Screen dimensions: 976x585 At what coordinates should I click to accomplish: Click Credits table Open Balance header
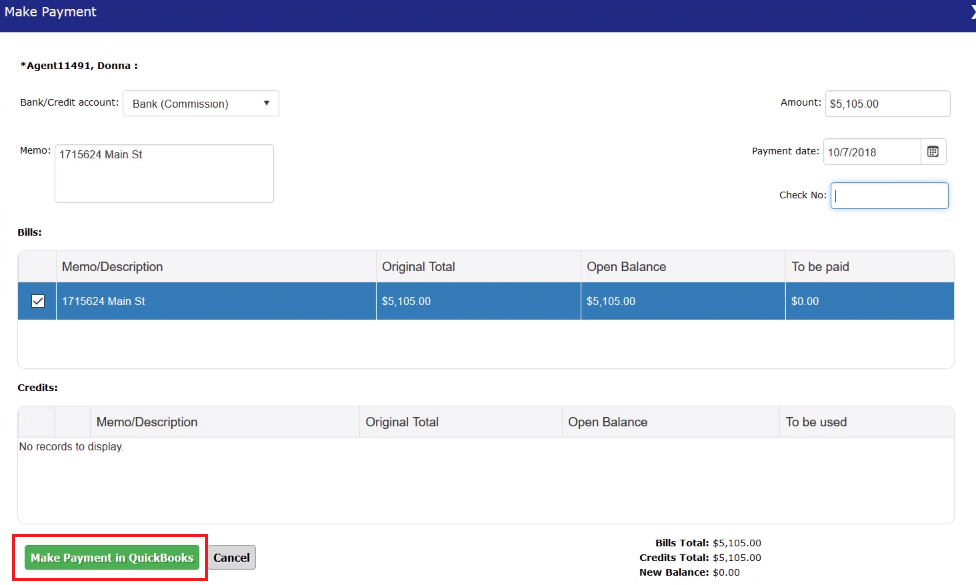(x=608, y=422)
